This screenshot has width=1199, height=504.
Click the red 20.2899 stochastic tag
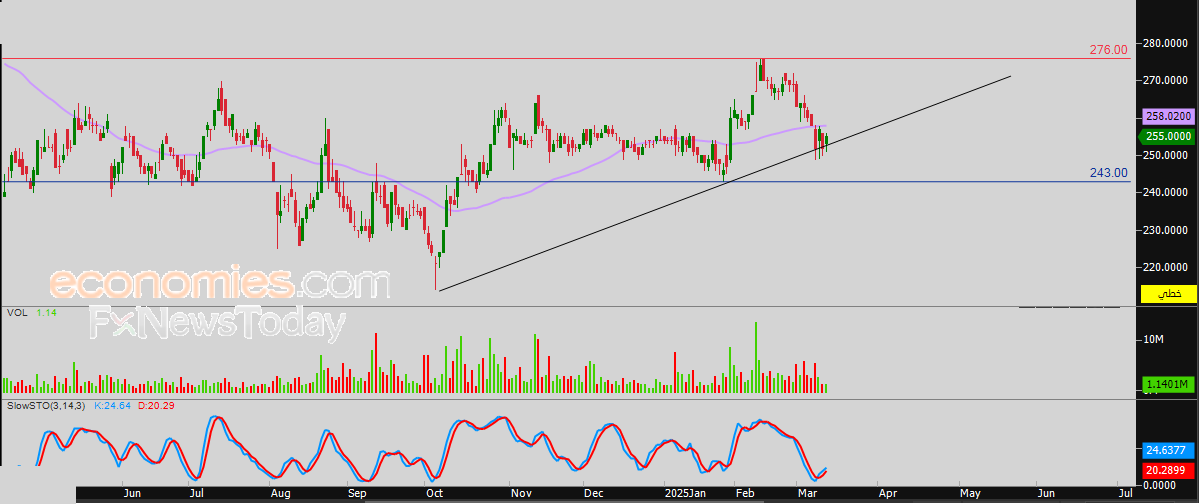point(1168,470)
